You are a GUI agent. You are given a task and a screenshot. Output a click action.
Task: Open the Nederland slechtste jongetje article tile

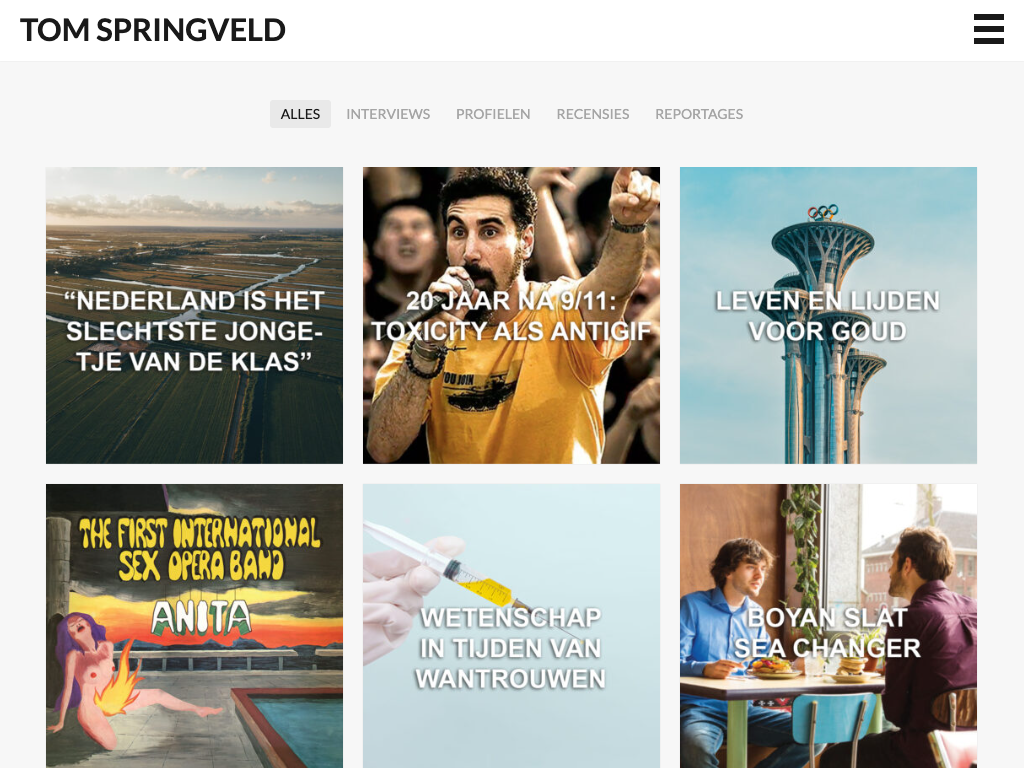click(x=194, y=315)
